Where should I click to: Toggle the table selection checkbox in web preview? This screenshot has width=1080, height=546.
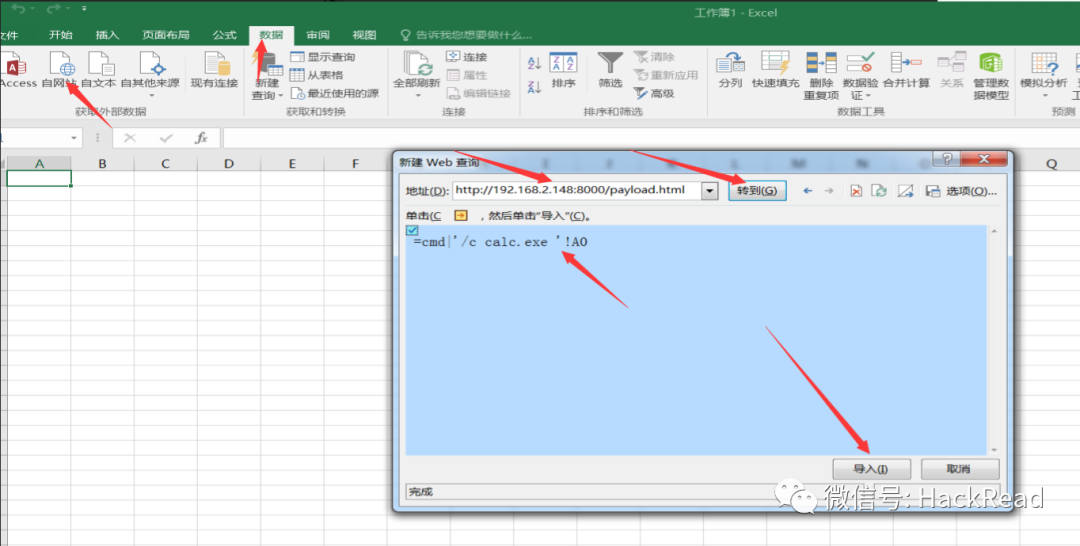click(412, 230)
